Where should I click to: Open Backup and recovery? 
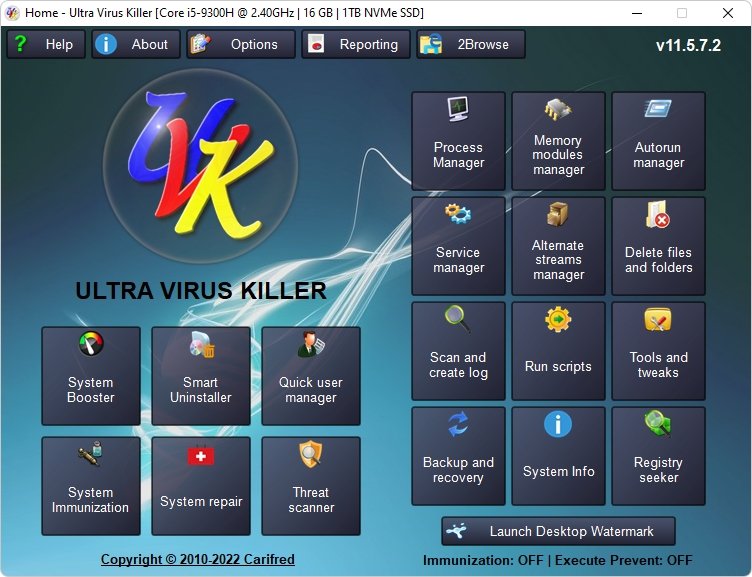(x=458, y=456)
